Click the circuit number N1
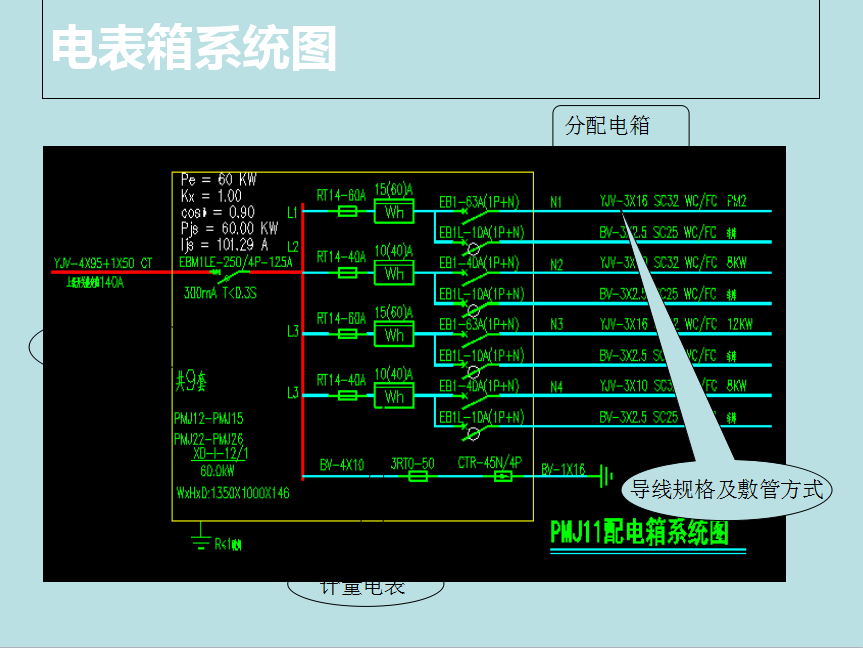 (556, 202)
